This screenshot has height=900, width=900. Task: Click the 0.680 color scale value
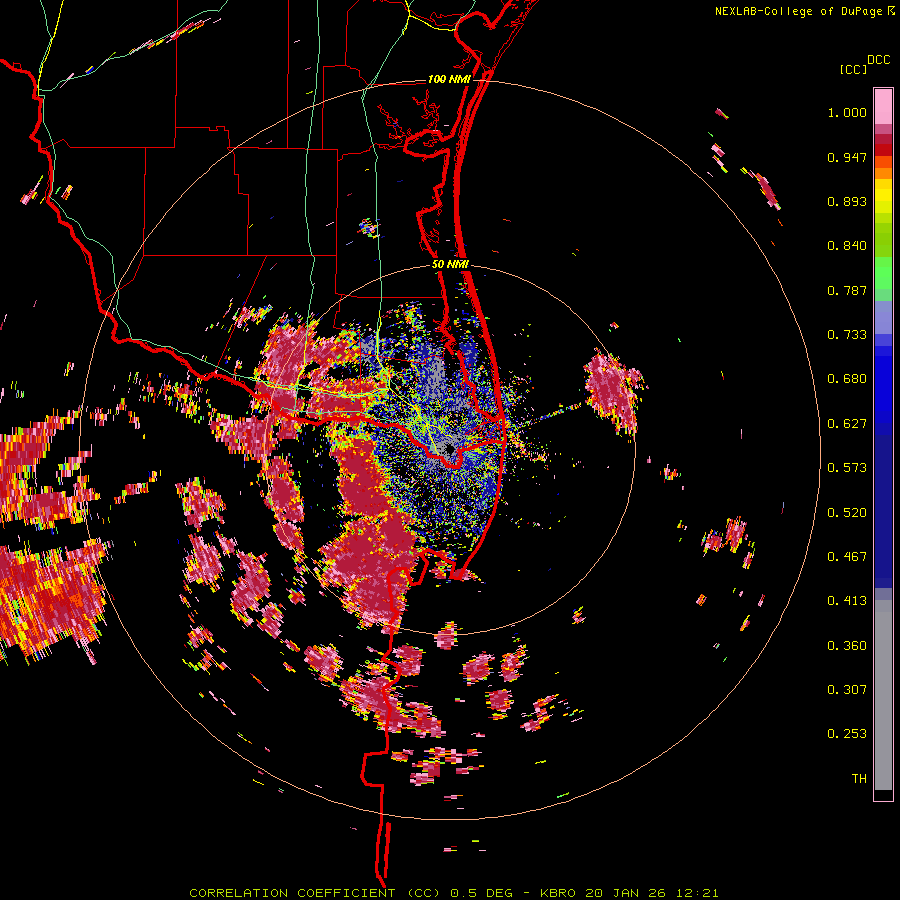point(847,379)
